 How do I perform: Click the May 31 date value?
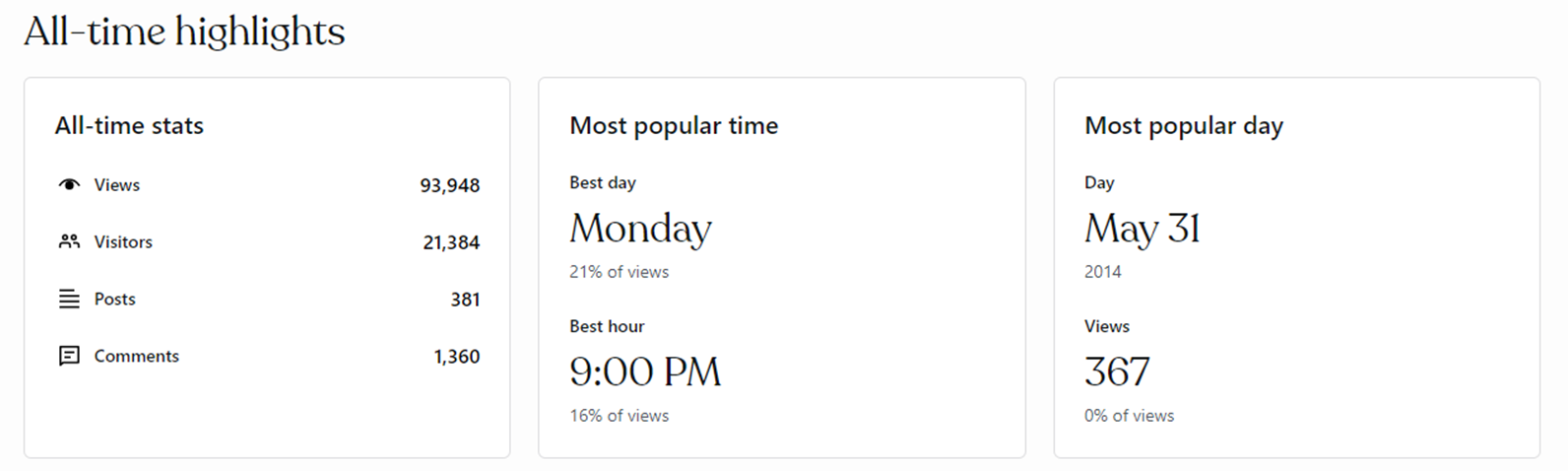[1142, 229]
